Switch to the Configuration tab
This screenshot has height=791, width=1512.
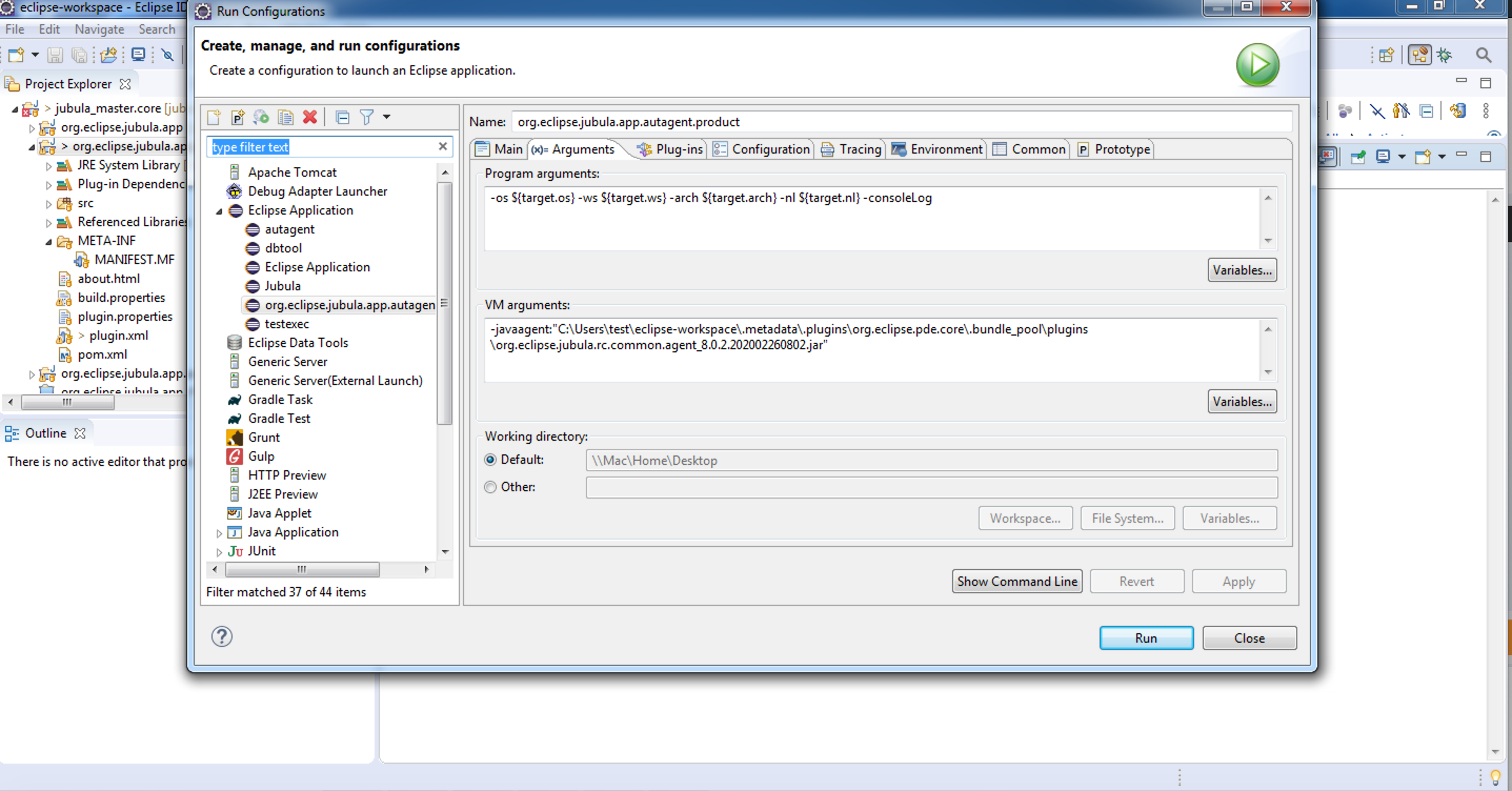[x=761, y=149]
